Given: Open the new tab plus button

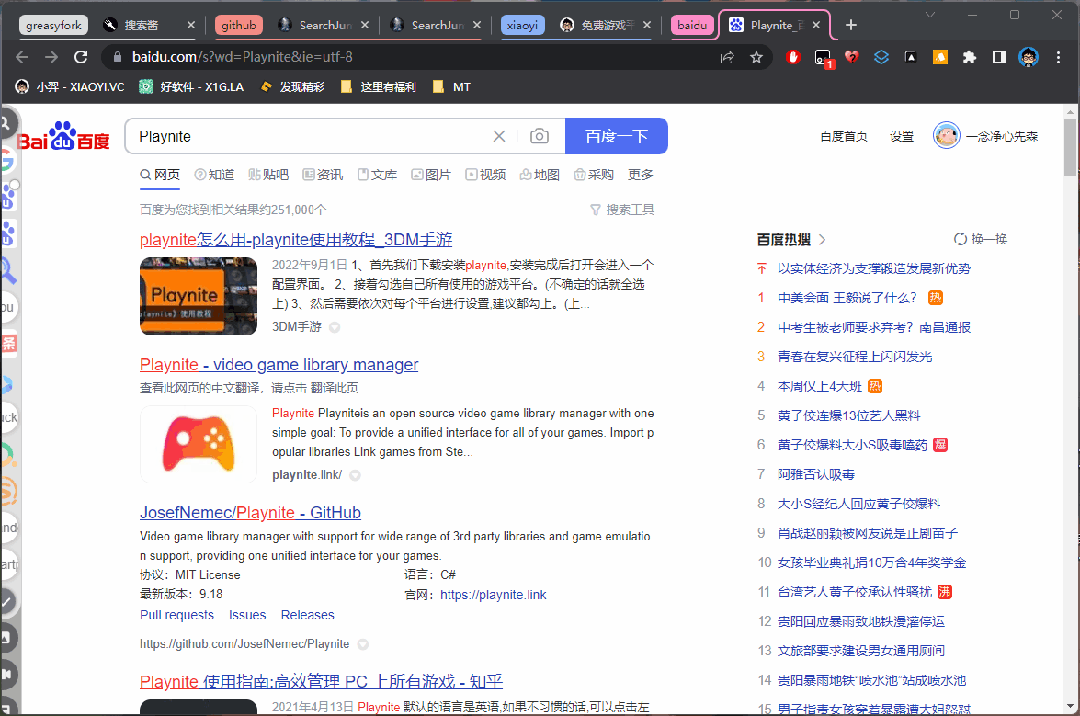Looking at the screenshot, I should (x=851, y=25).
